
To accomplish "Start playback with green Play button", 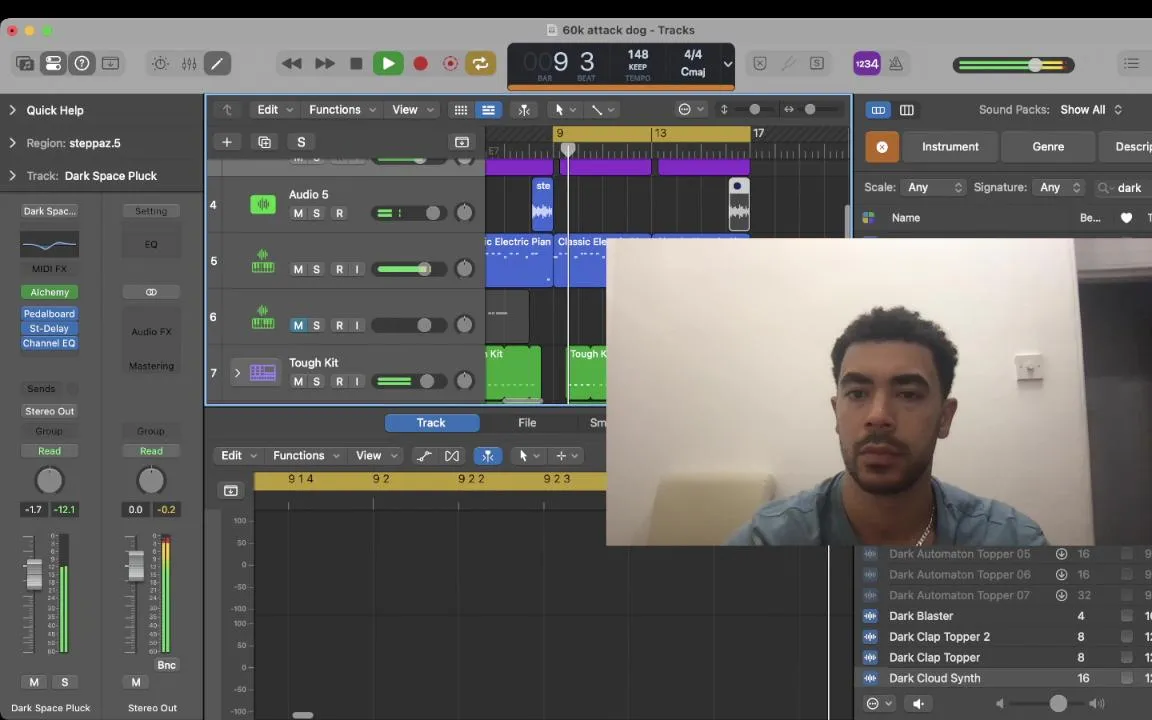I will click(388, 64).
